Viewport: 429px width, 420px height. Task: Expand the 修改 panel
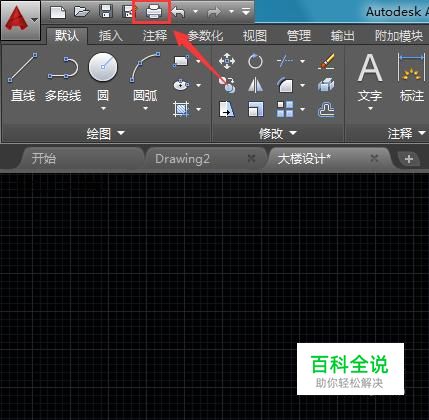[x=278, y=133]
